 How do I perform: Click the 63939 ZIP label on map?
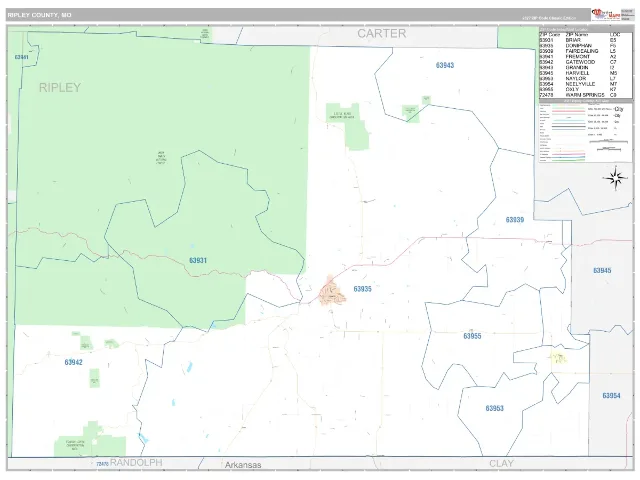515,220
